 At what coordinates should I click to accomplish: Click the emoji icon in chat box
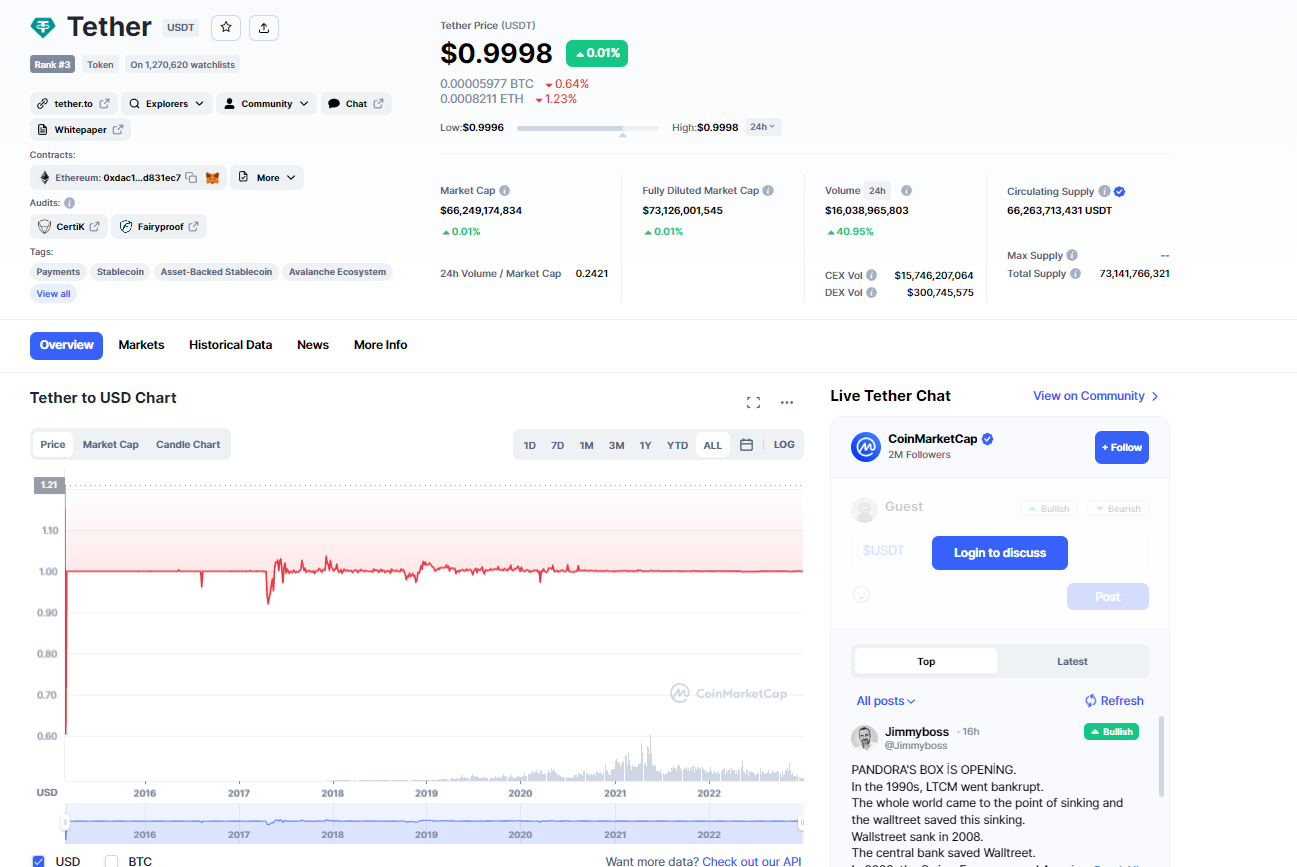coord(861,594)
